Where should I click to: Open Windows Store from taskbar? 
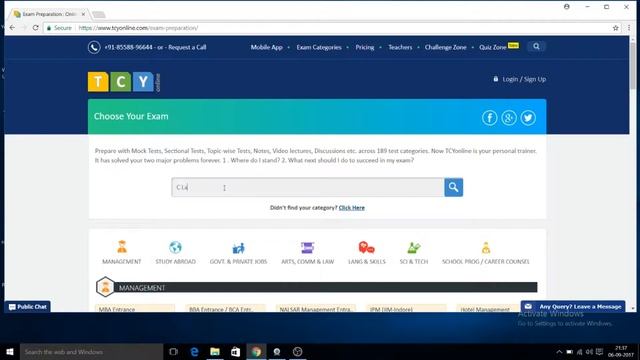click(x=236, y=351)
